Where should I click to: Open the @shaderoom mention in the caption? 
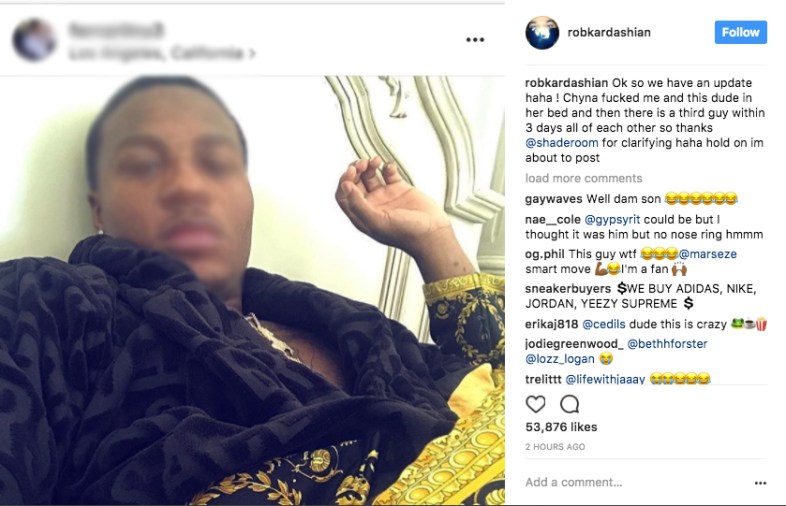click(561, 143)
